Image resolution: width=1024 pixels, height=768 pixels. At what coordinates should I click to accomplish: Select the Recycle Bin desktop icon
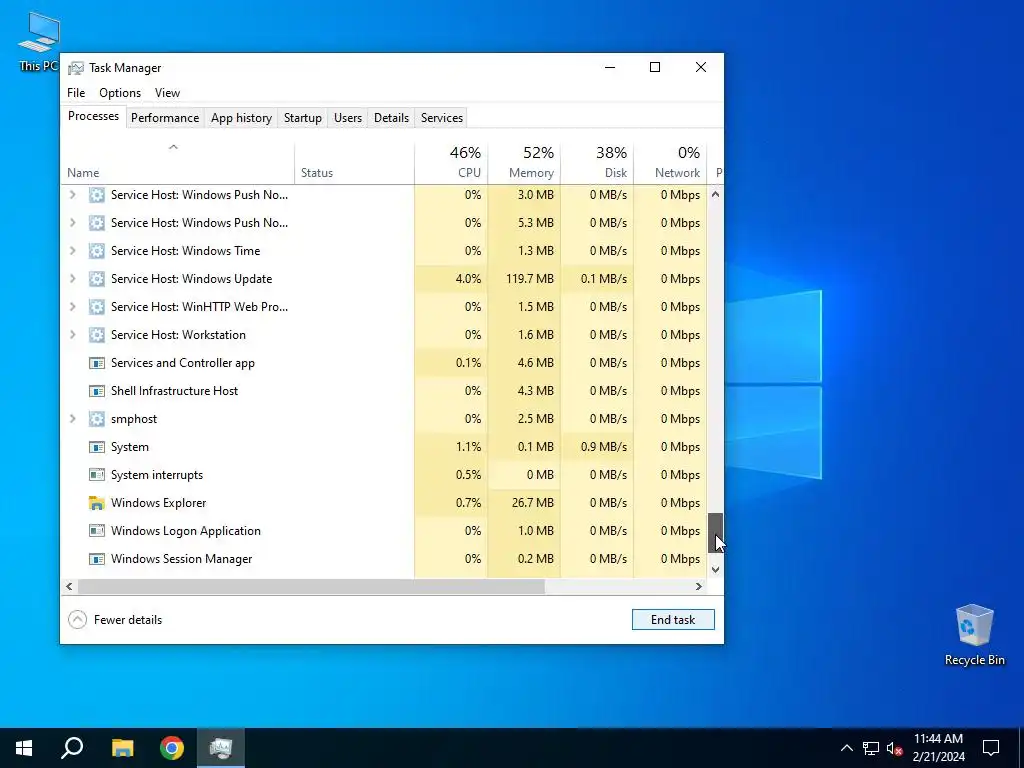coord(974,635)
